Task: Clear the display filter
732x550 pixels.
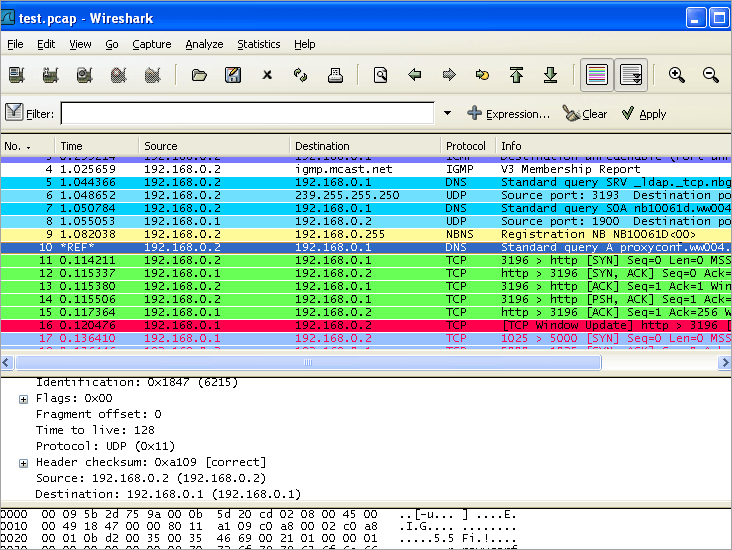Action: tap(585, 114)
